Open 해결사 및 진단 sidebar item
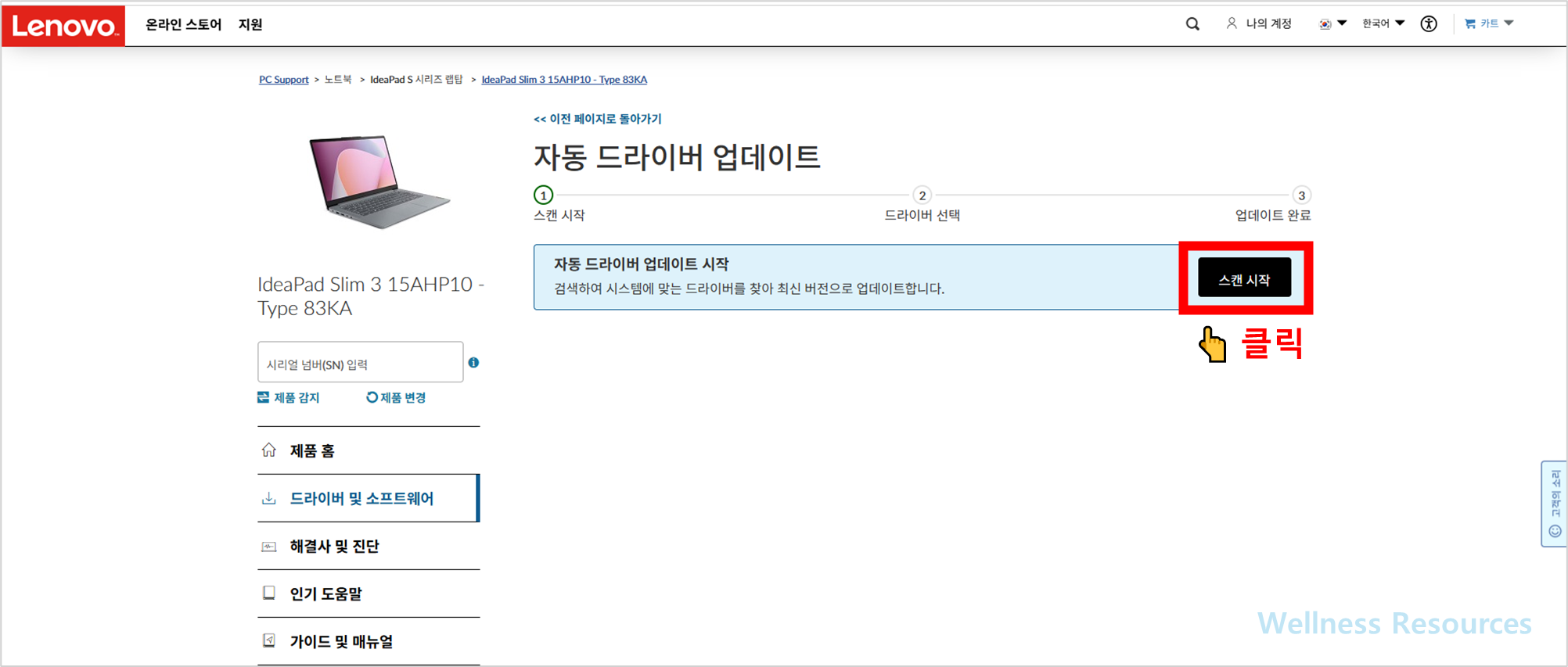Viewport: 1568px width, 667px height. 369,546
